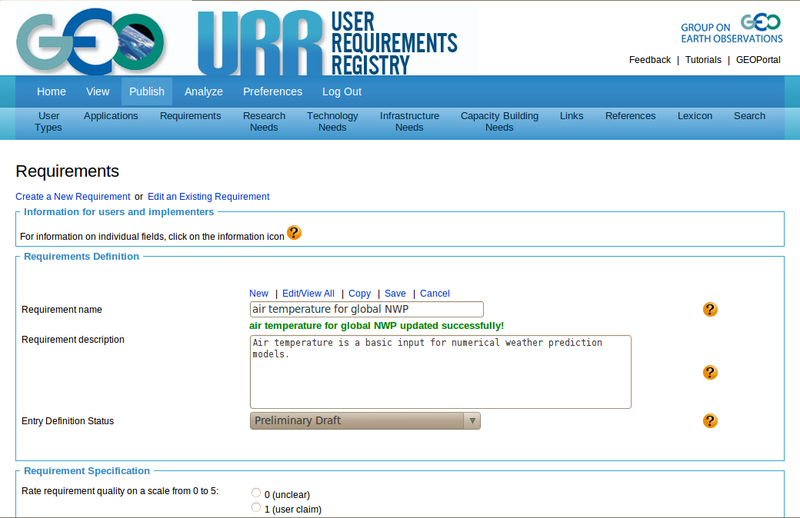
Task: Click help icon beside Requirement name field
Action: 710,310
